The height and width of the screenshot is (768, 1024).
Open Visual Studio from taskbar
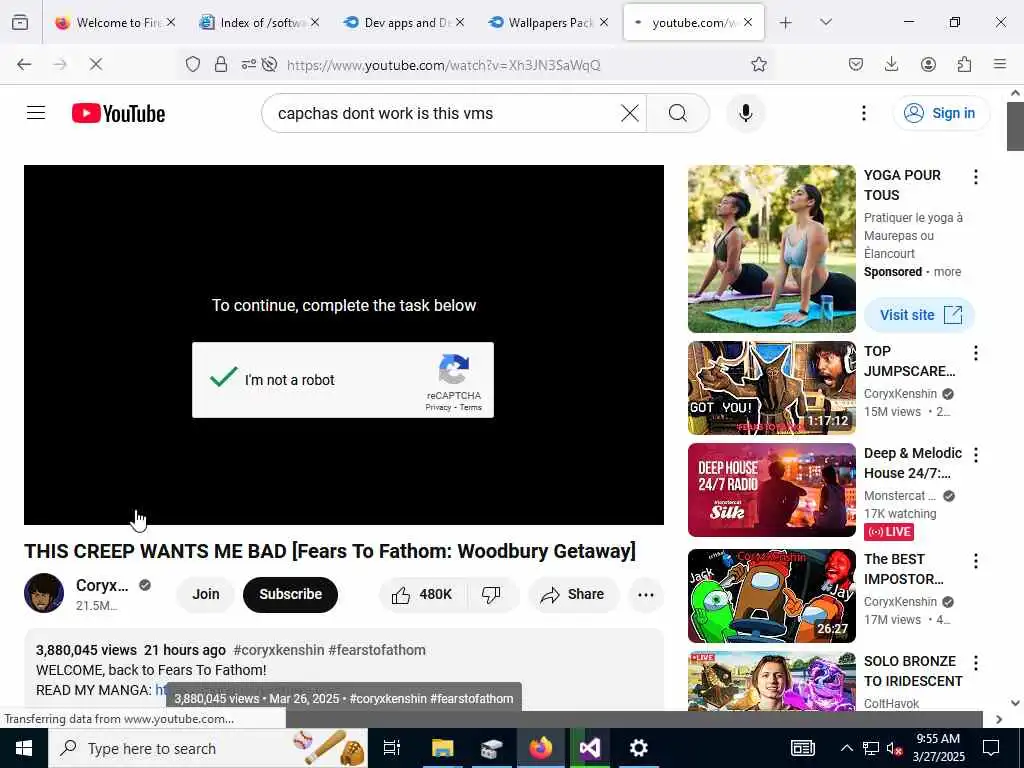click(590, 748)
